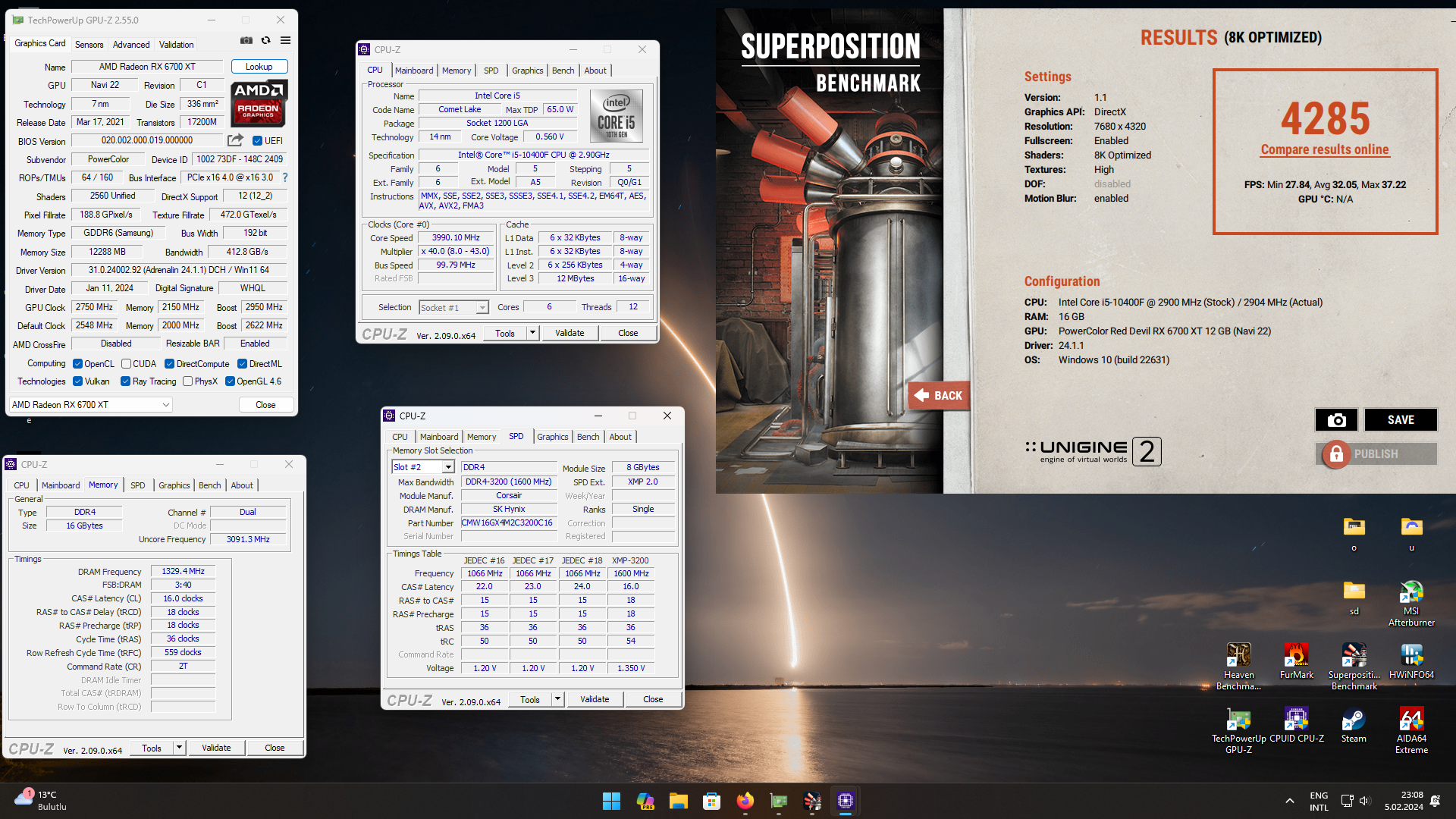Click Publish lock icon in Superposition
This screenshot has width=1456, height=819.
pyautogui.click(x=1336, y=453)
